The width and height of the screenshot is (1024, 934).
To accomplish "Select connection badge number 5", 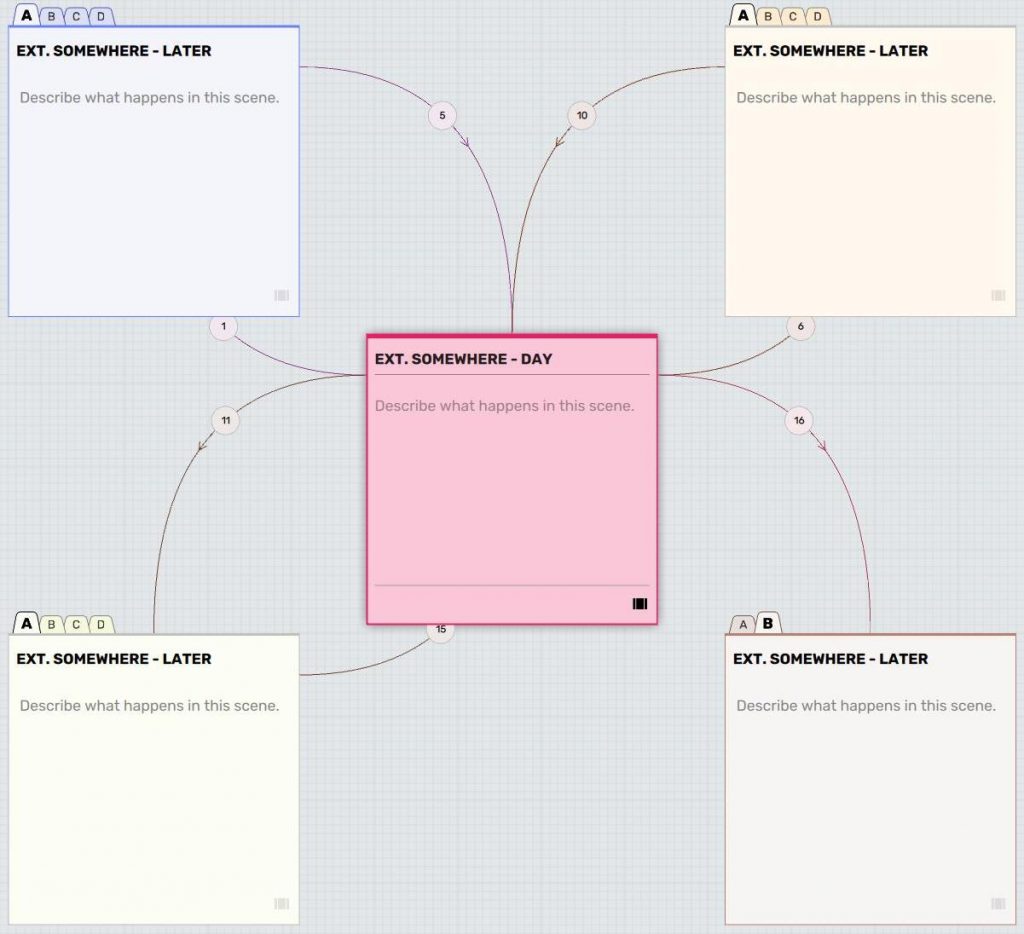I will pyautogui.click(x=441, y=116).
